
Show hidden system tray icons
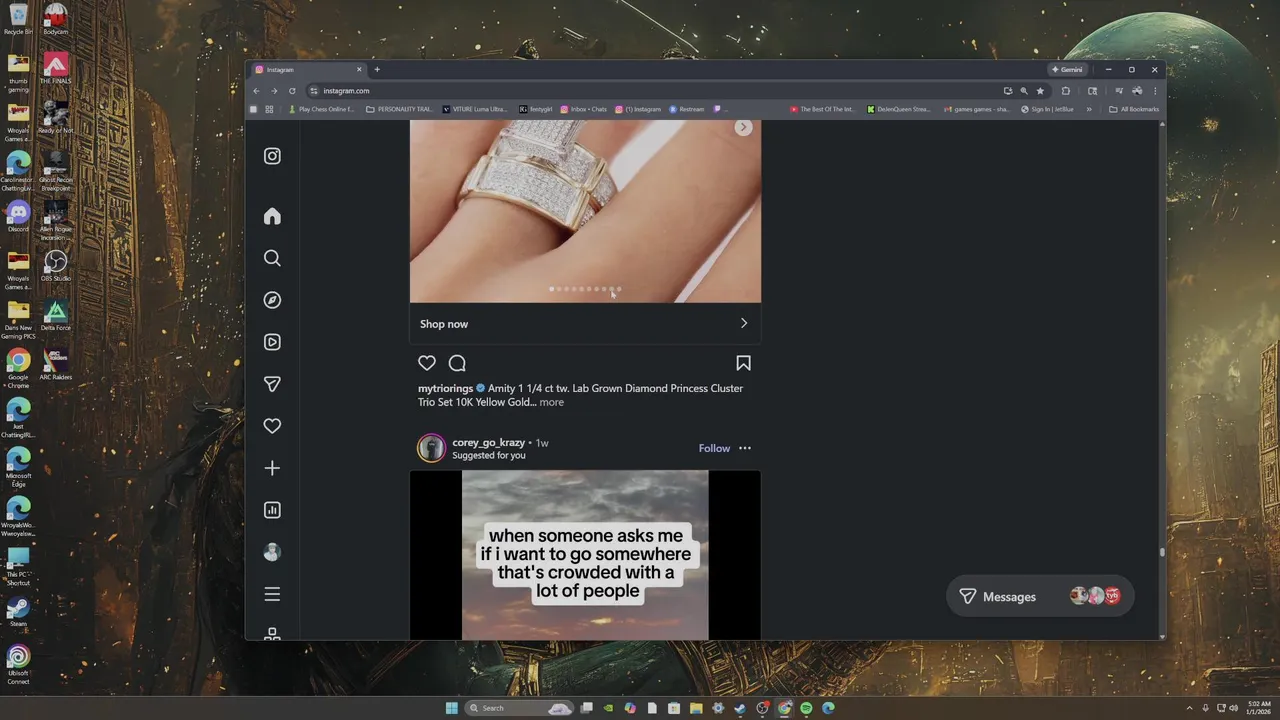click(x=1189, y=708)
